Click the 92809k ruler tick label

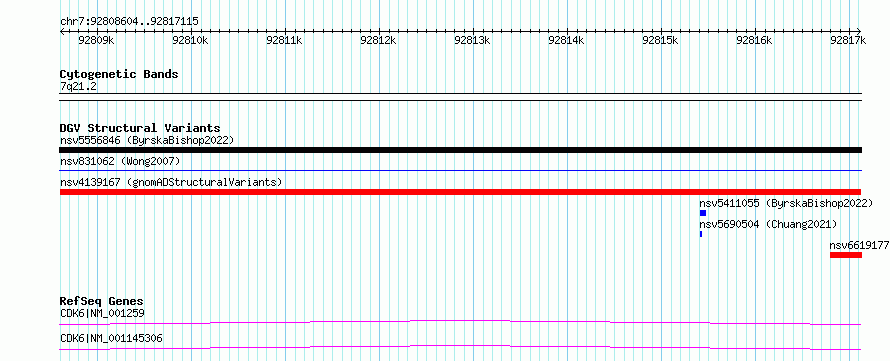(x=96, y=40)
